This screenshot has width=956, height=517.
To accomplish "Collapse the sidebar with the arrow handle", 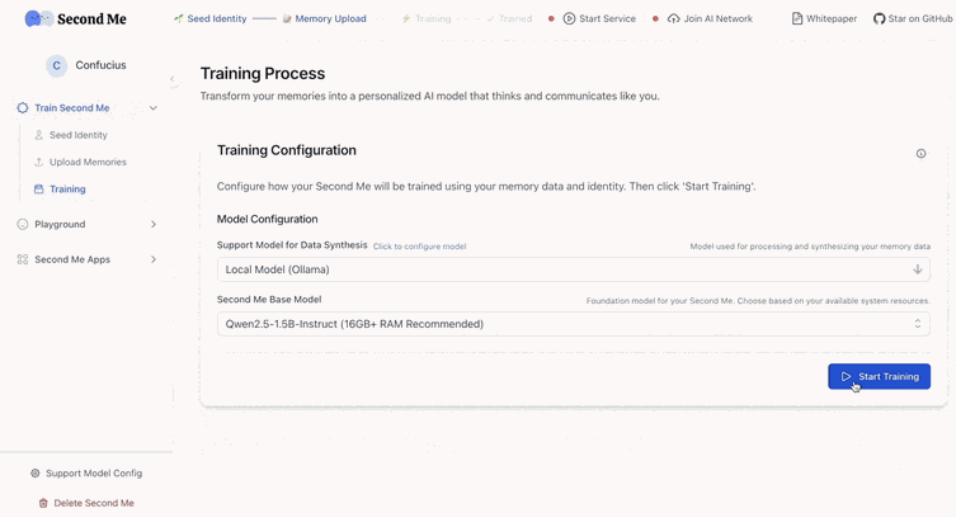I will point(172,79).
